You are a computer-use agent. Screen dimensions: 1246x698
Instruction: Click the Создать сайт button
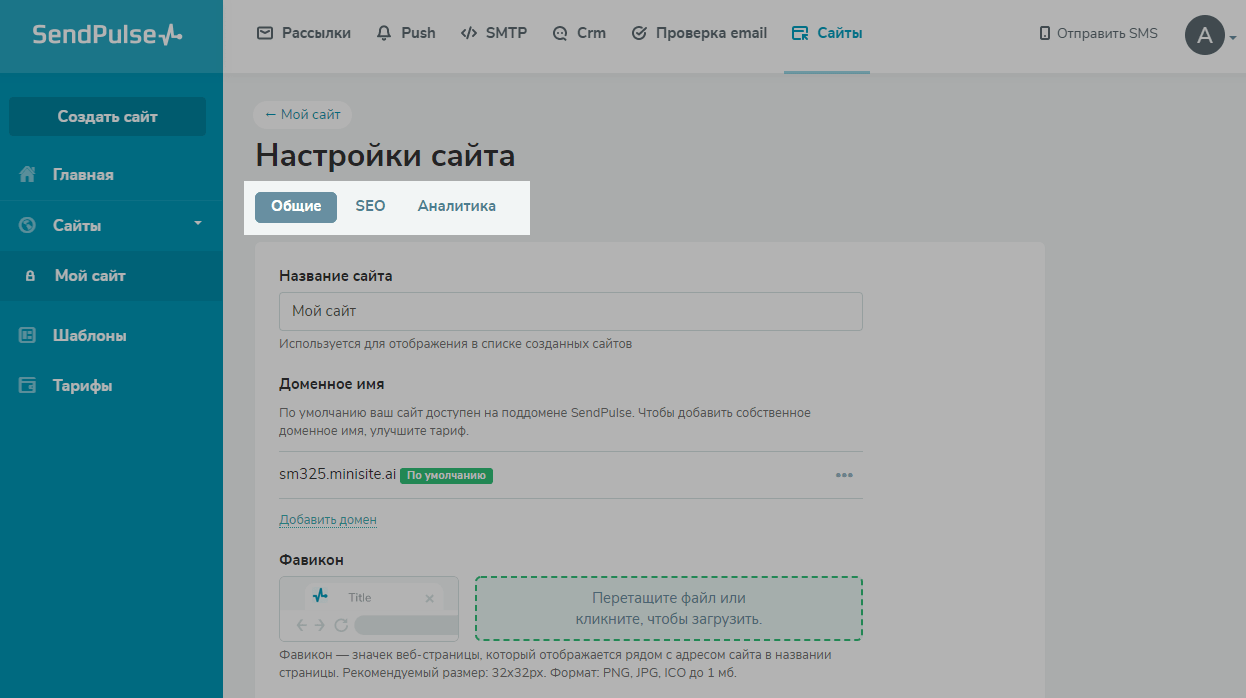click(x=107, y=116)
